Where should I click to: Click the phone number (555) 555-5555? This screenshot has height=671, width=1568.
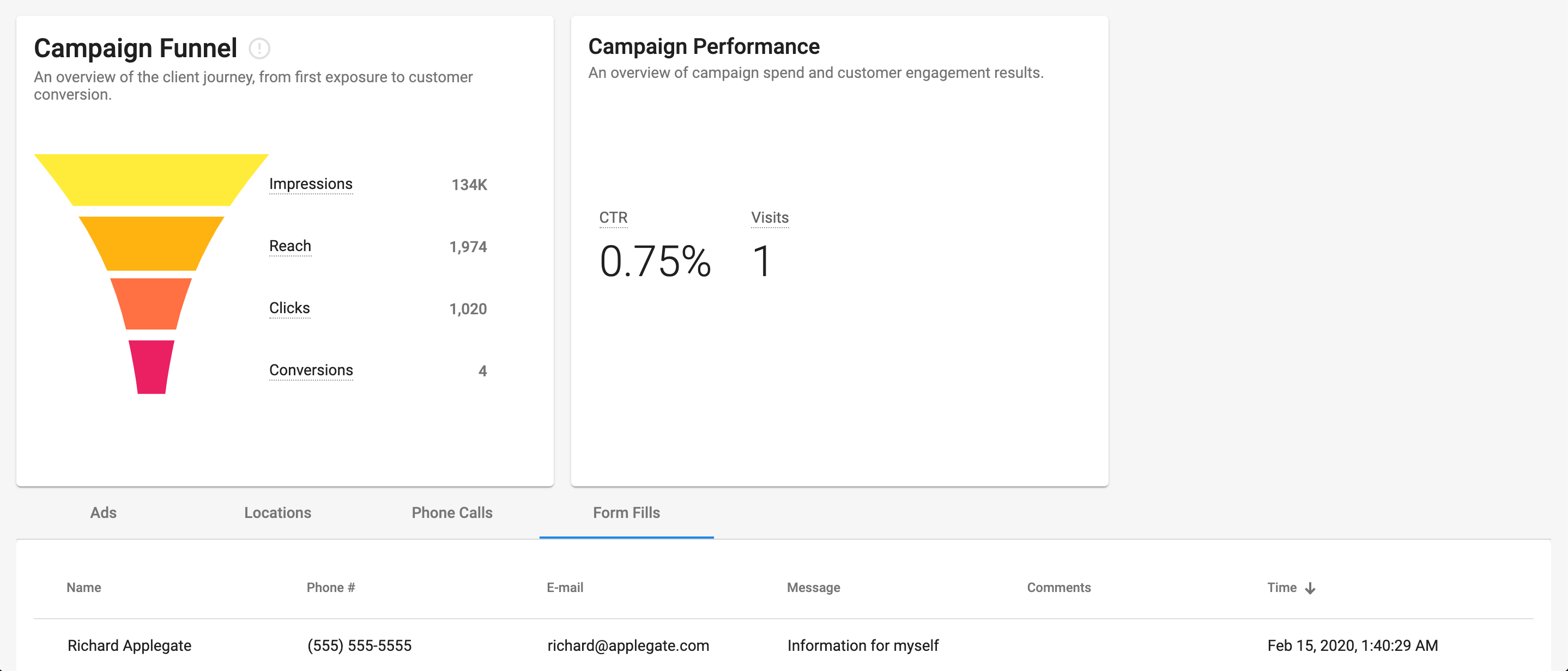pyautogui.click(x=360, y=646)
